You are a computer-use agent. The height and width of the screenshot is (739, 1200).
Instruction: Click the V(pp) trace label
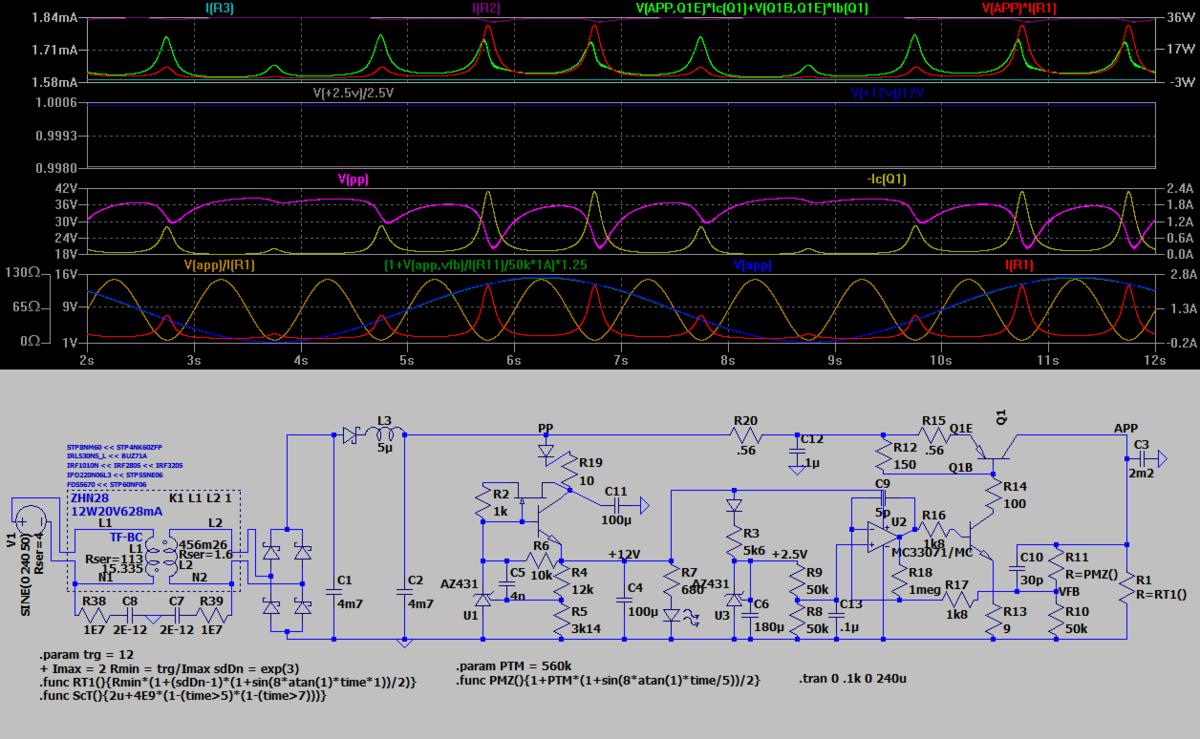click(354, 179)
